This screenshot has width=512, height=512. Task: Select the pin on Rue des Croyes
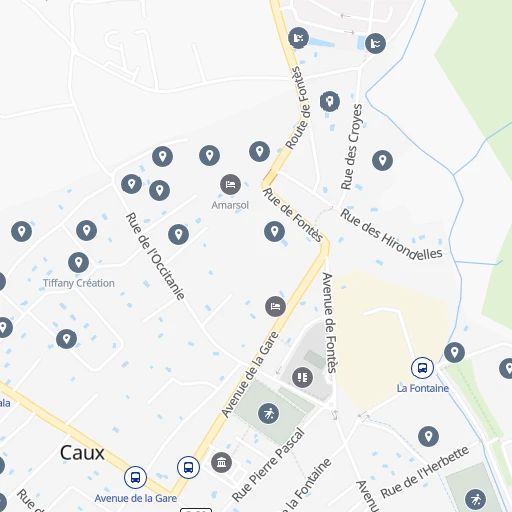[x=330, y=101]
